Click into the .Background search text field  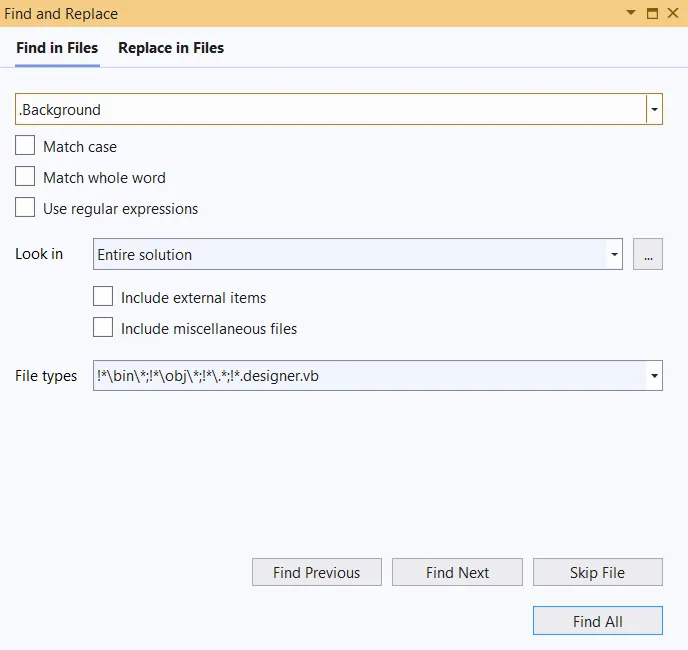[x=330, y=110]
